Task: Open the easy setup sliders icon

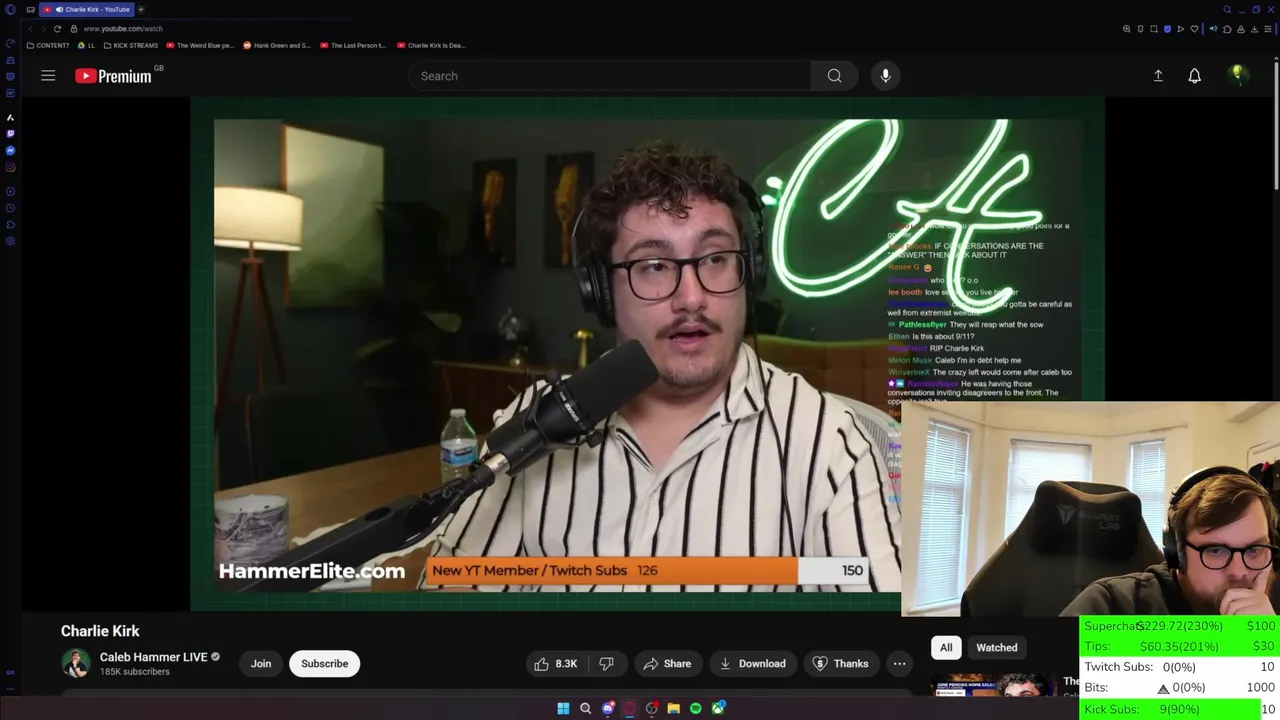Action: point(1268,29)
